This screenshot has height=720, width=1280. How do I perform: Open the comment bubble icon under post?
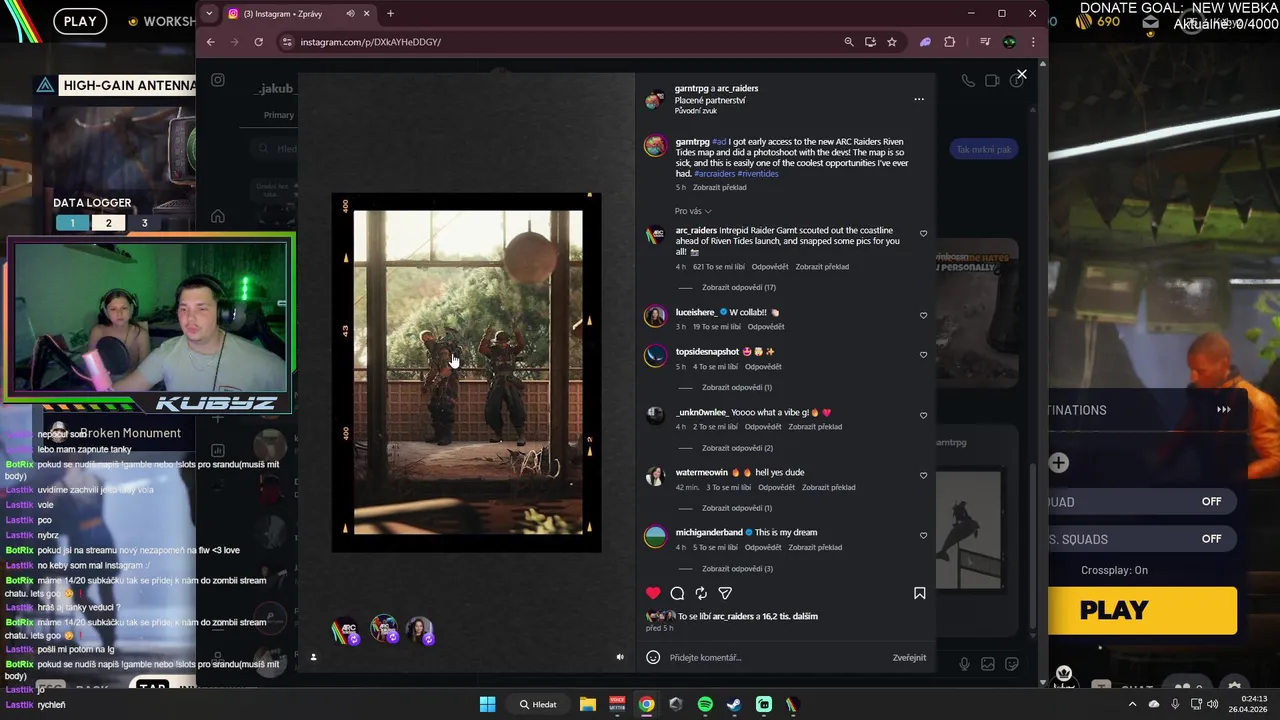[x=677, y=593]
